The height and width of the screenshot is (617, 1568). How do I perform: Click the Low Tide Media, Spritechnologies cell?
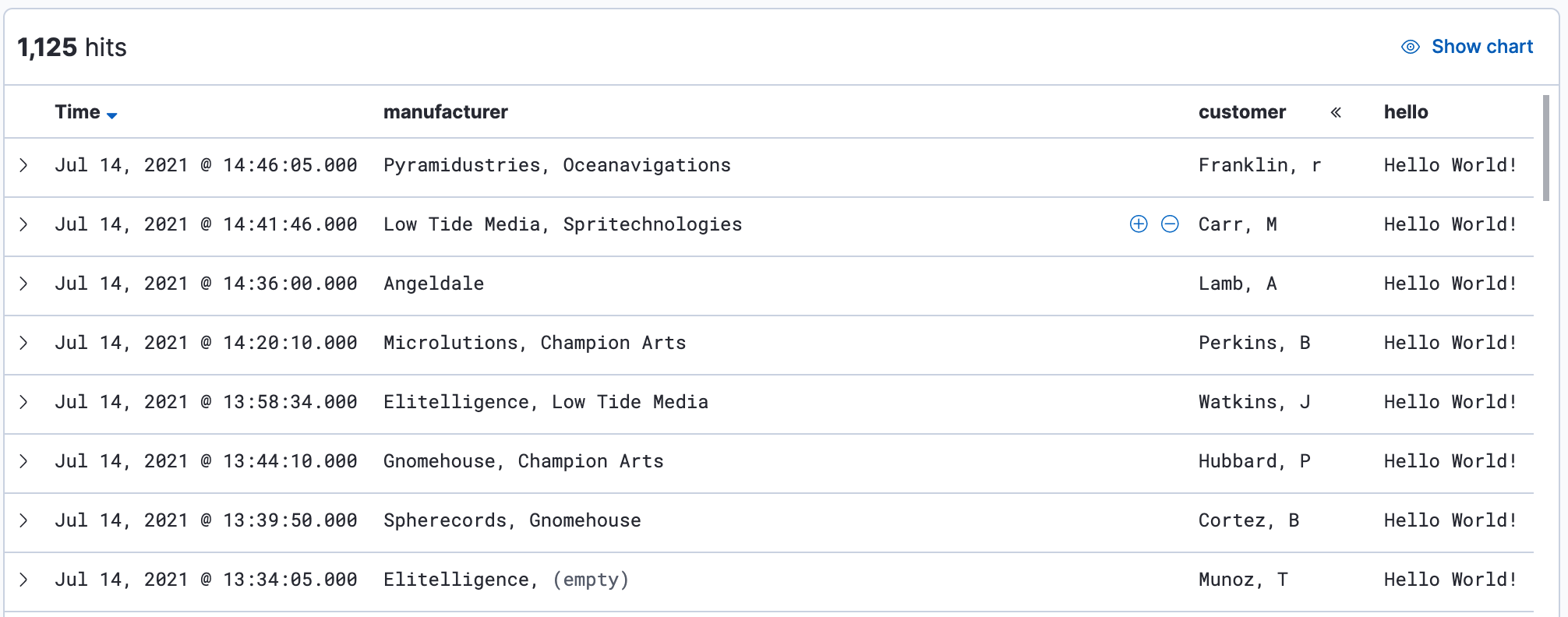click(562, 224)
